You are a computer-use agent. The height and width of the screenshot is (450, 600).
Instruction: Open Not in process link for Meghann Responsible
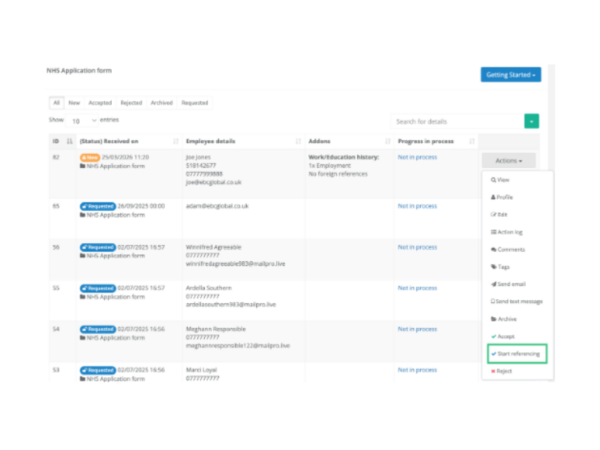pos(417,329)
